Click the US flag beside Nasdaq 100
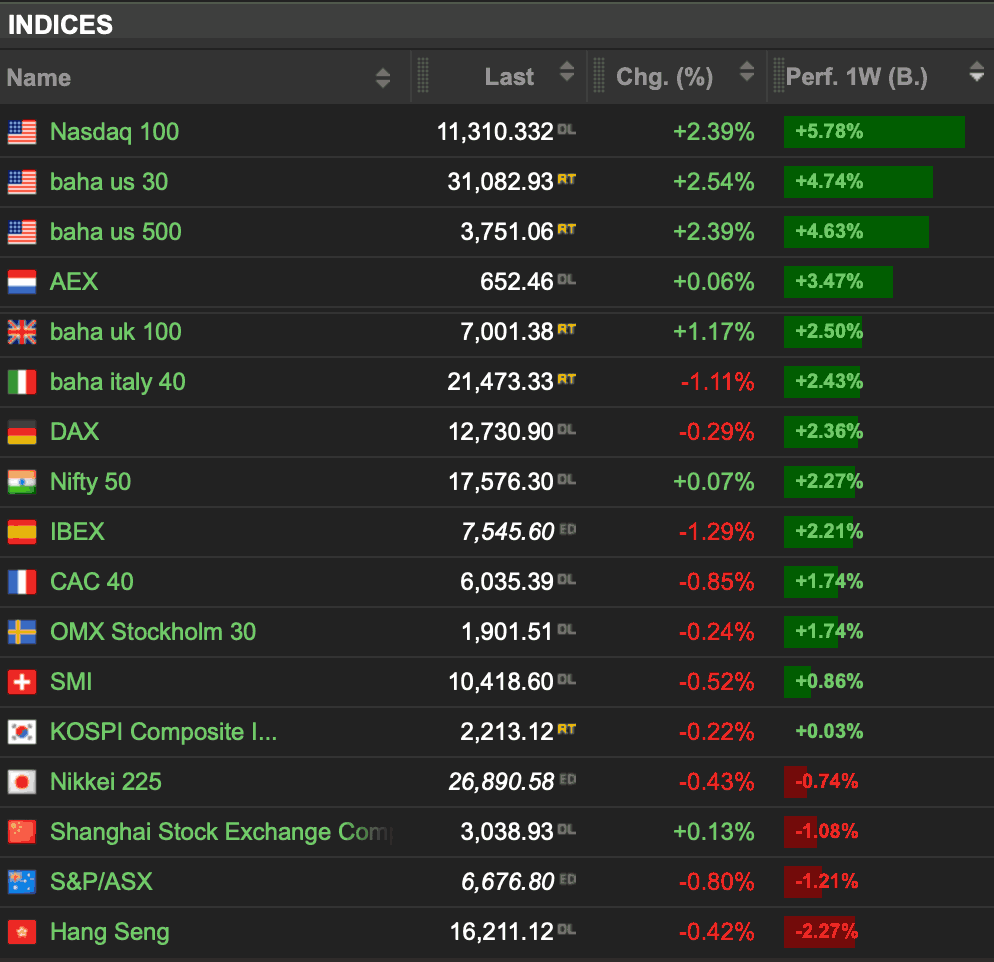994x962 pixels. [x=22, y=132]
